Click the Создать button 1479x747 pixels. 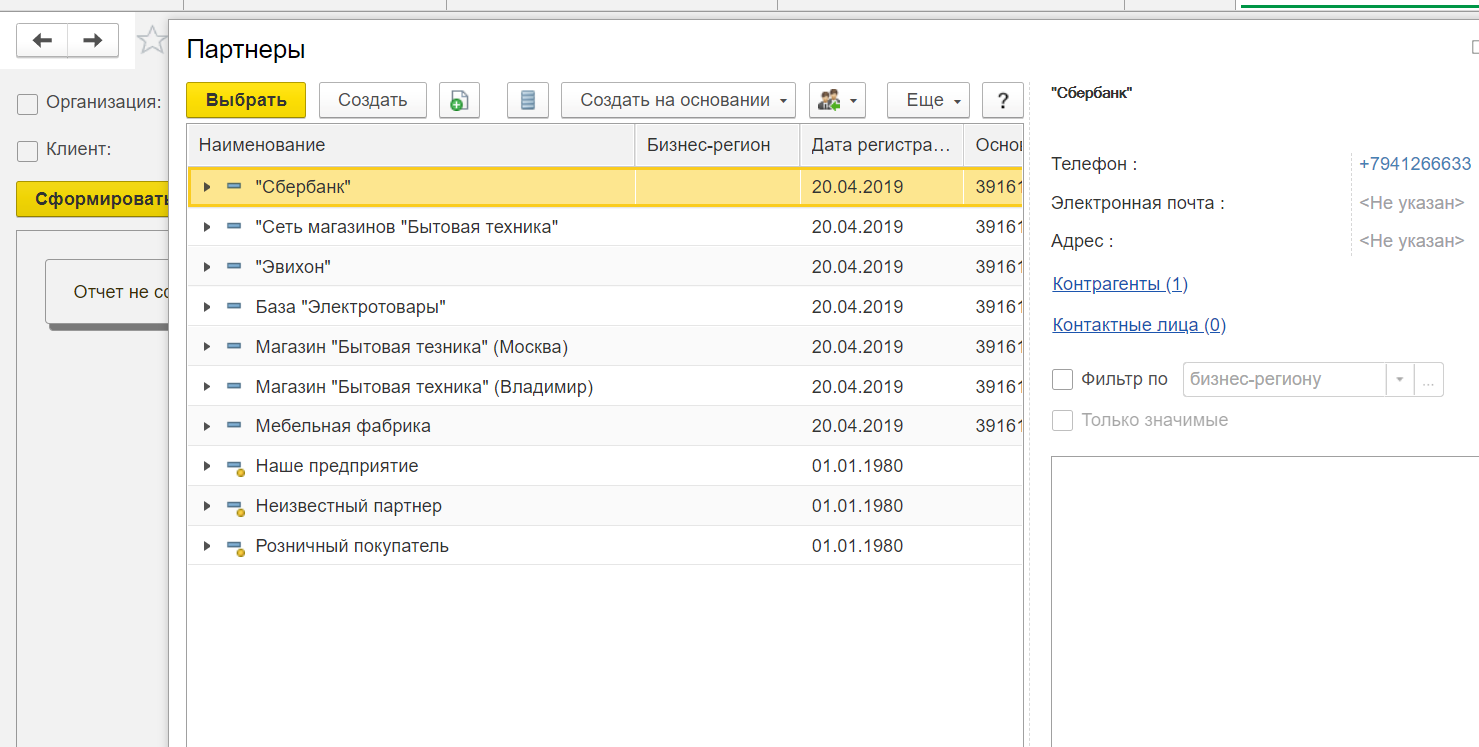pos(372,100)
